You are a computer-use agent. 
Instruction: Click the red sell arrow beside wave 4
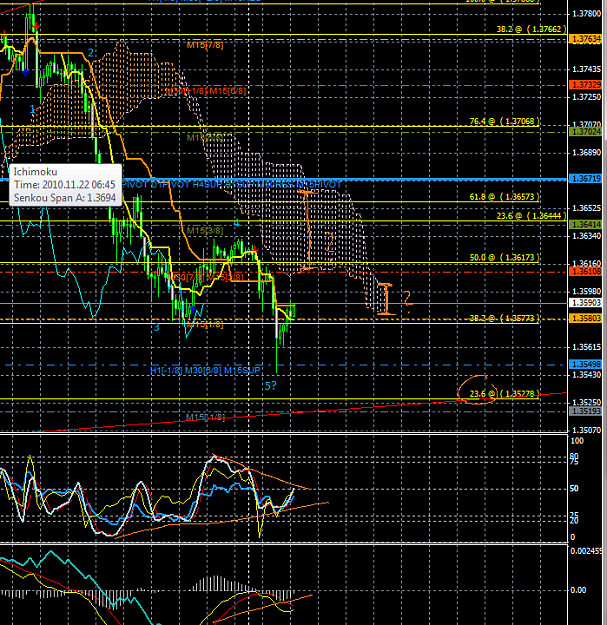click(x=254, y=250)
